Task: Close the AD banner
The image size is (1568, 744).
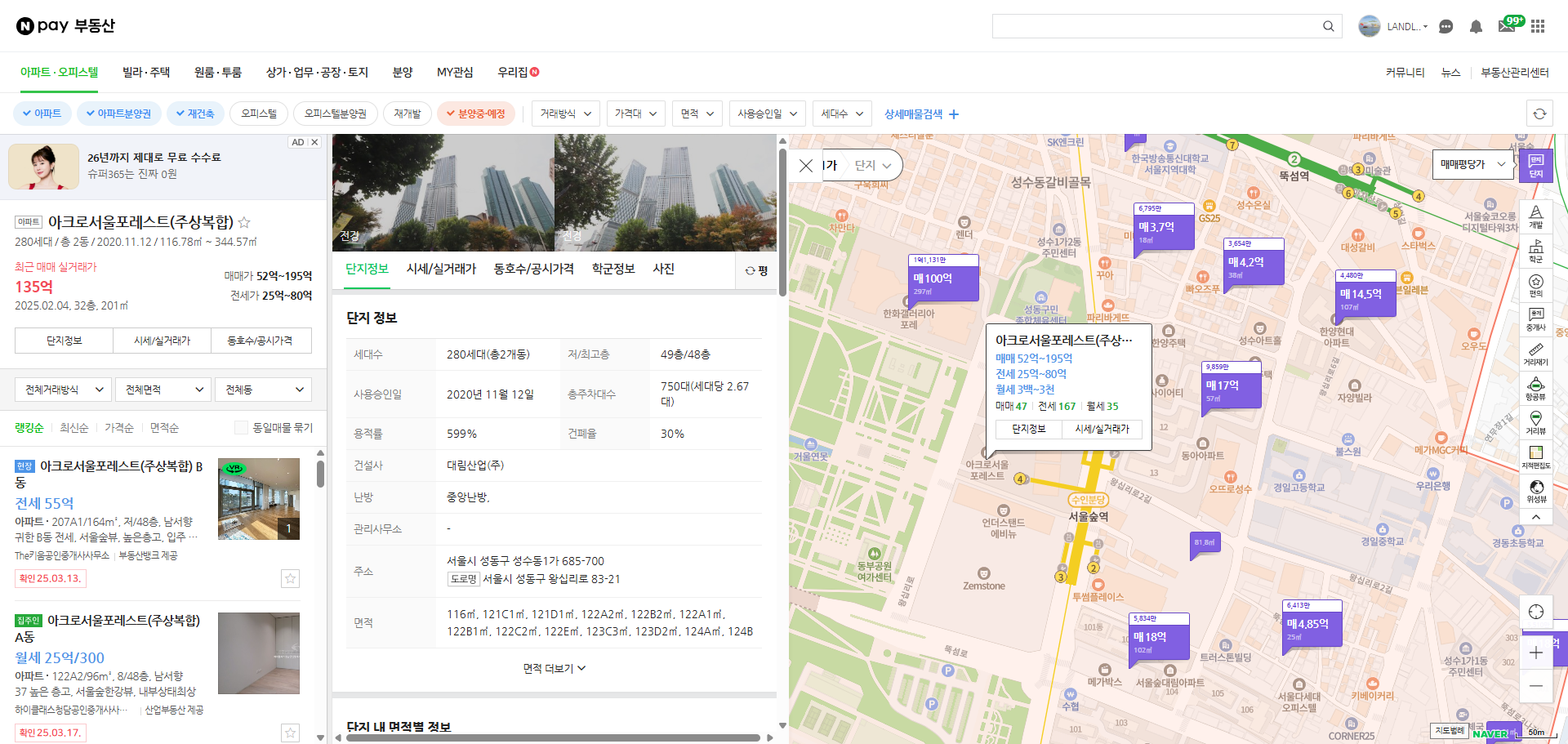Action: coord(314,142)
